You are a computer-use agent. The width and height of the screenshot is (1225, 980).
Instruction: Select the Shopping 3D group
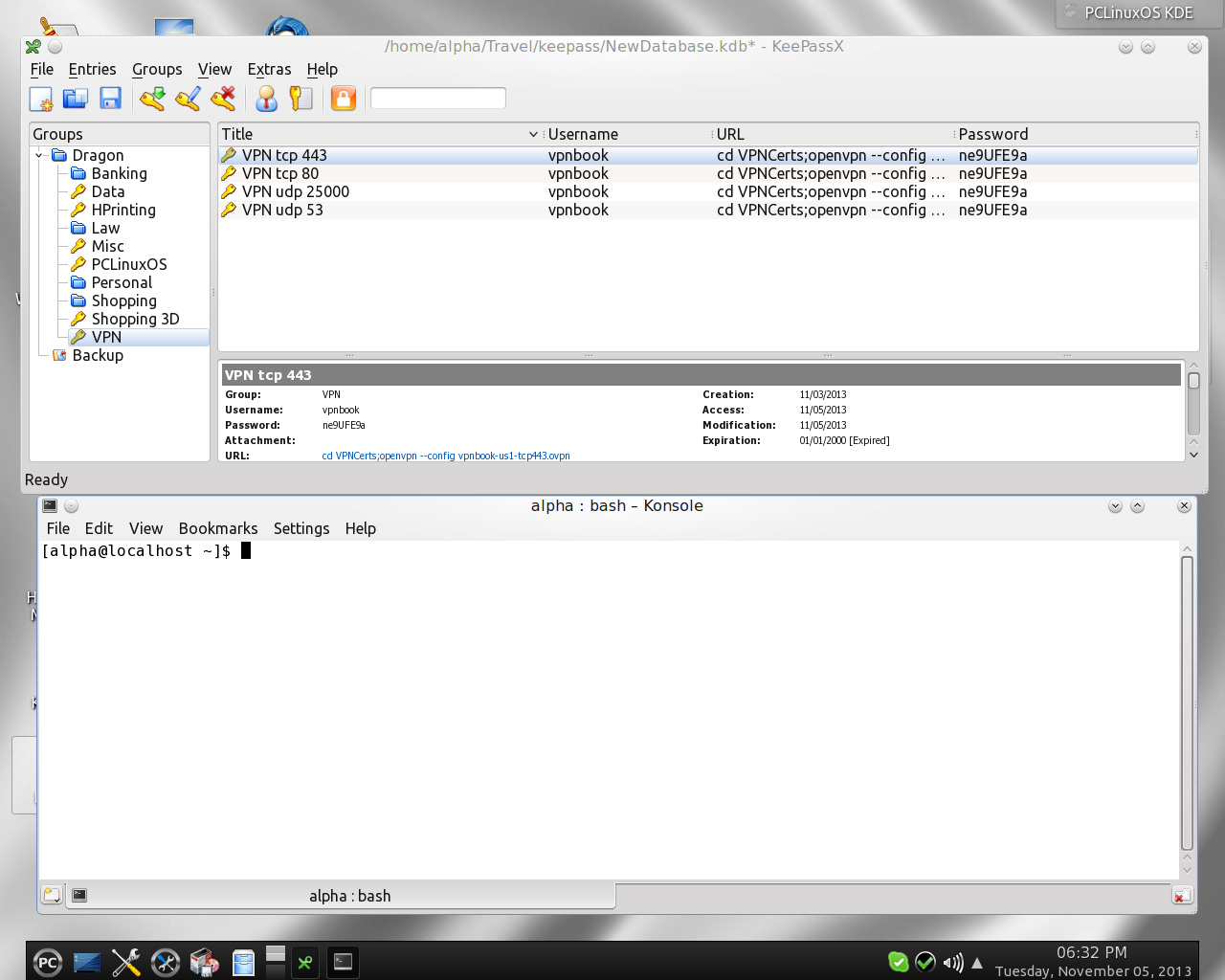135,319
